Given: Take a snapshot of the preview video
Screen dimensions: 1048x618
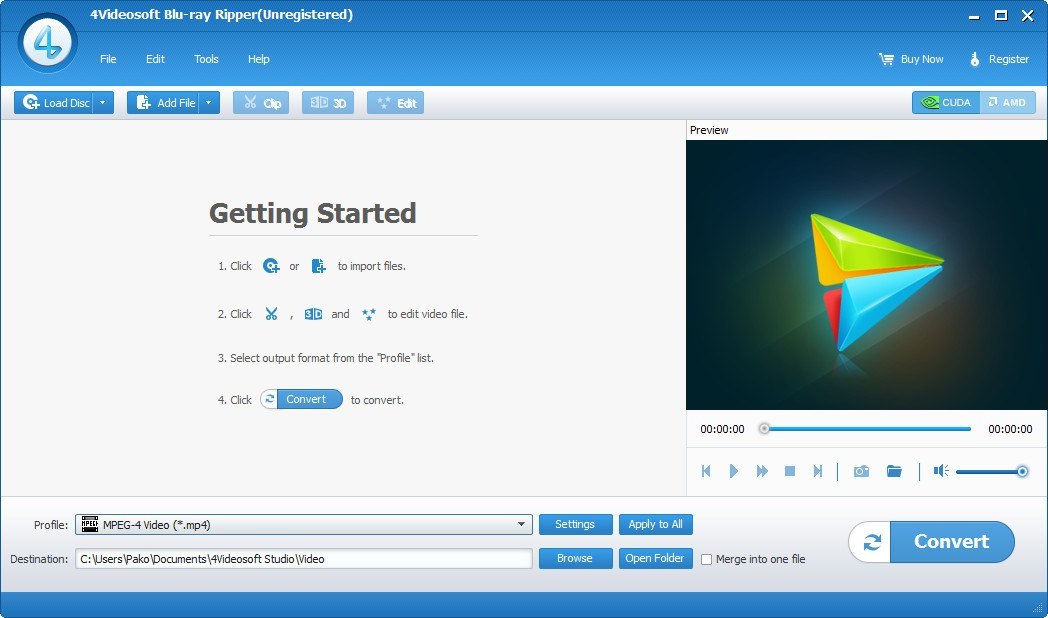Looking at the screenshot, I should (861, 470).
